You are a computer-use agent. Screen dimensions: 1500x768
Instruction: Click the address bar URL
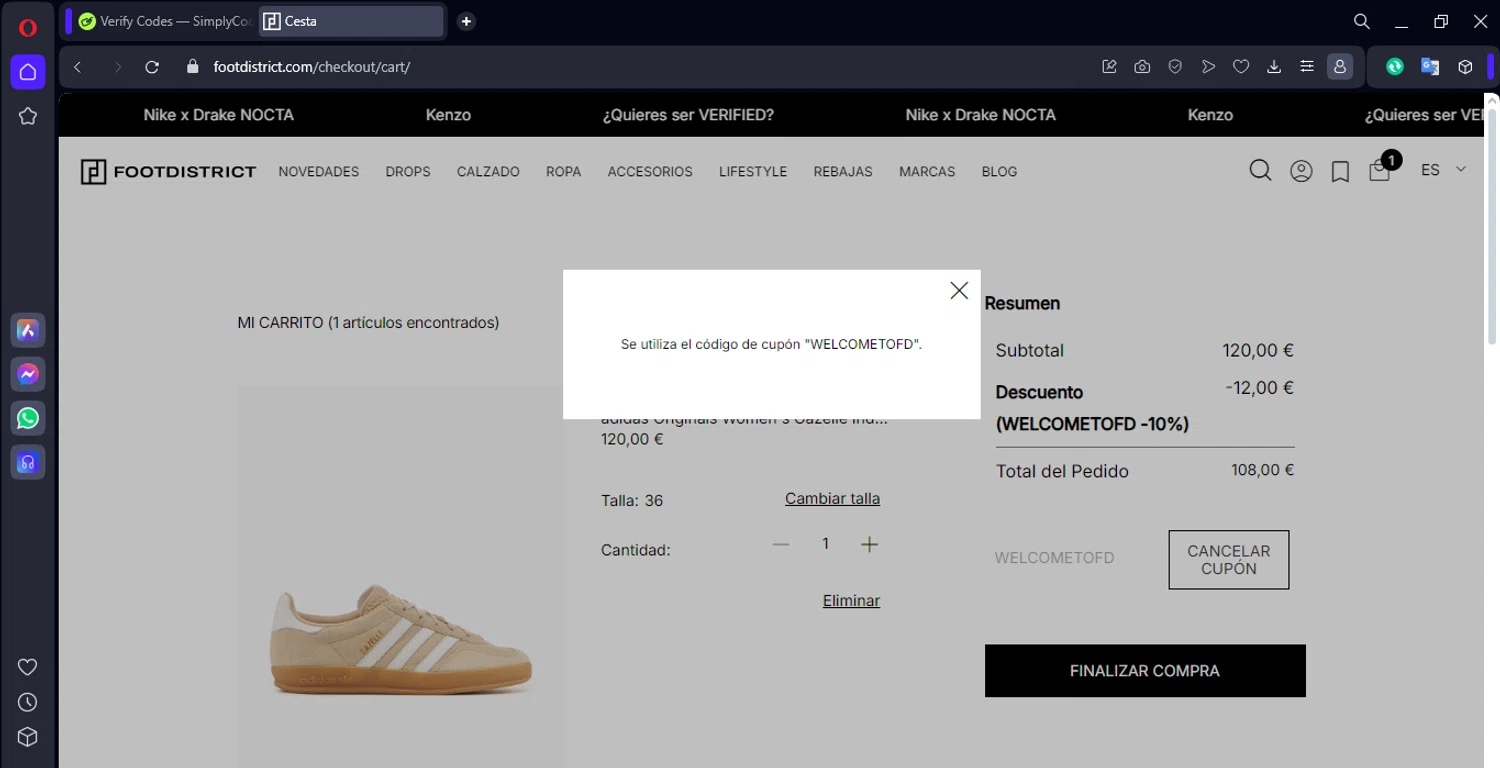pos(311,67)
